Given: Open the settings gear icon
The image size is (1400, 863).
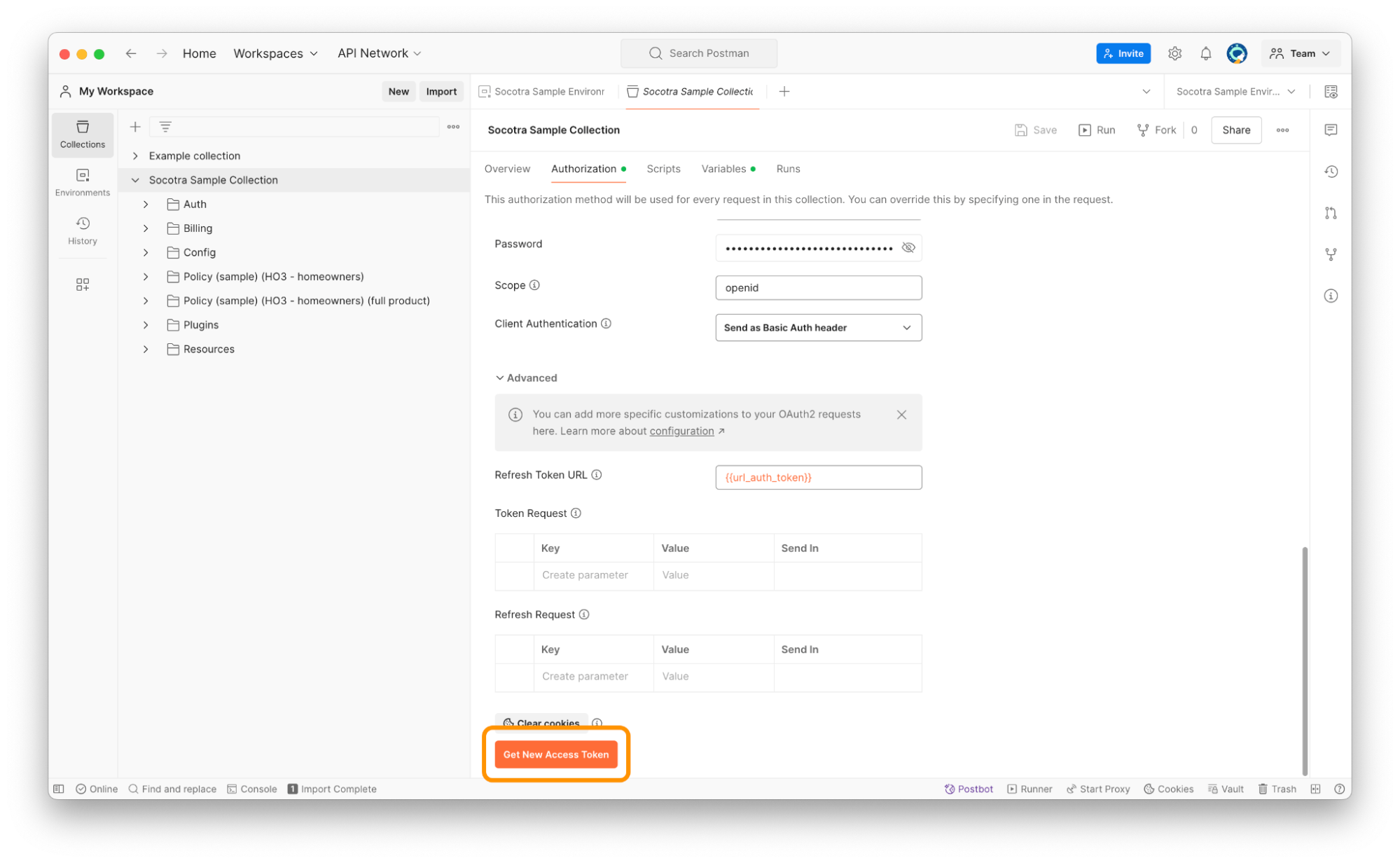Looking at the screenshot, I should tap(1174, 53).
